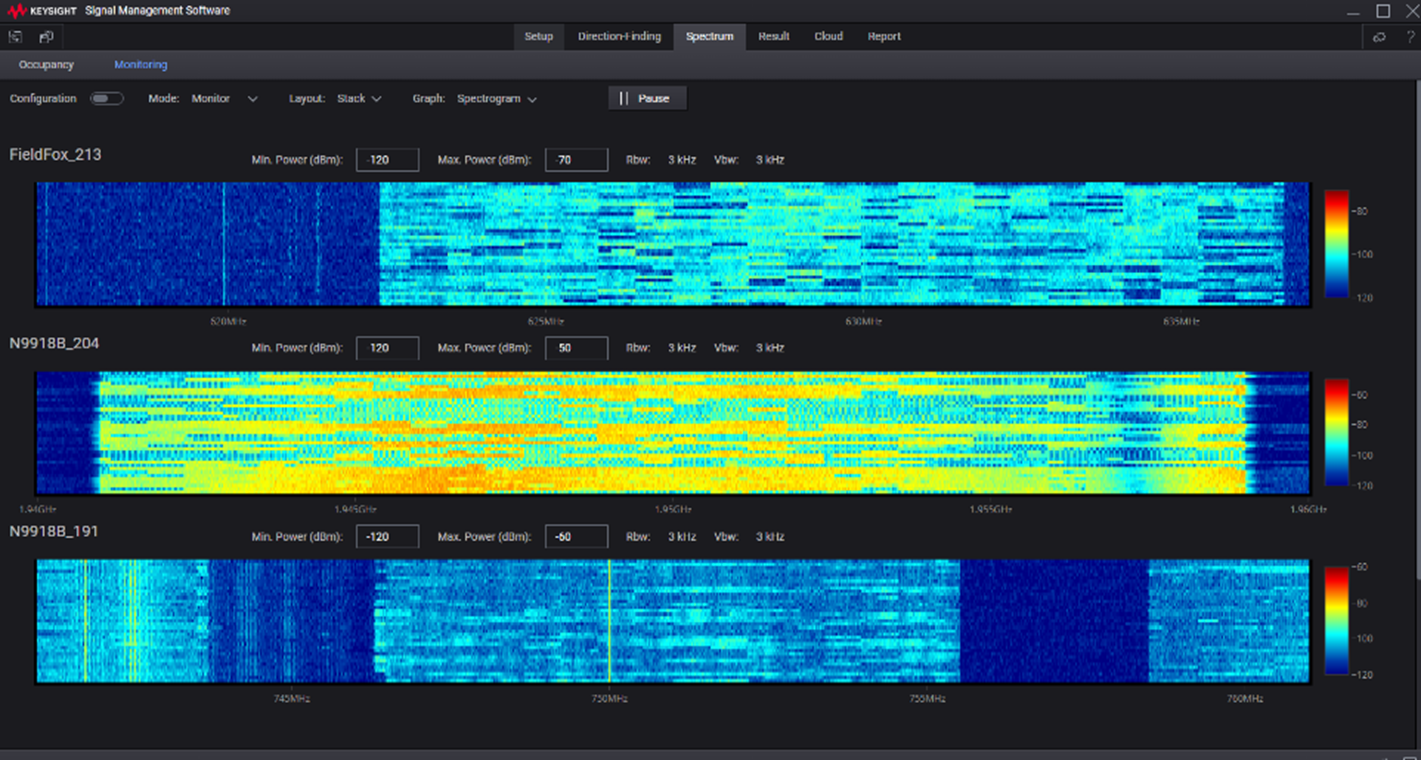
Task: Expand the Layout dropdown showing Stack
Action: (359, 99)
